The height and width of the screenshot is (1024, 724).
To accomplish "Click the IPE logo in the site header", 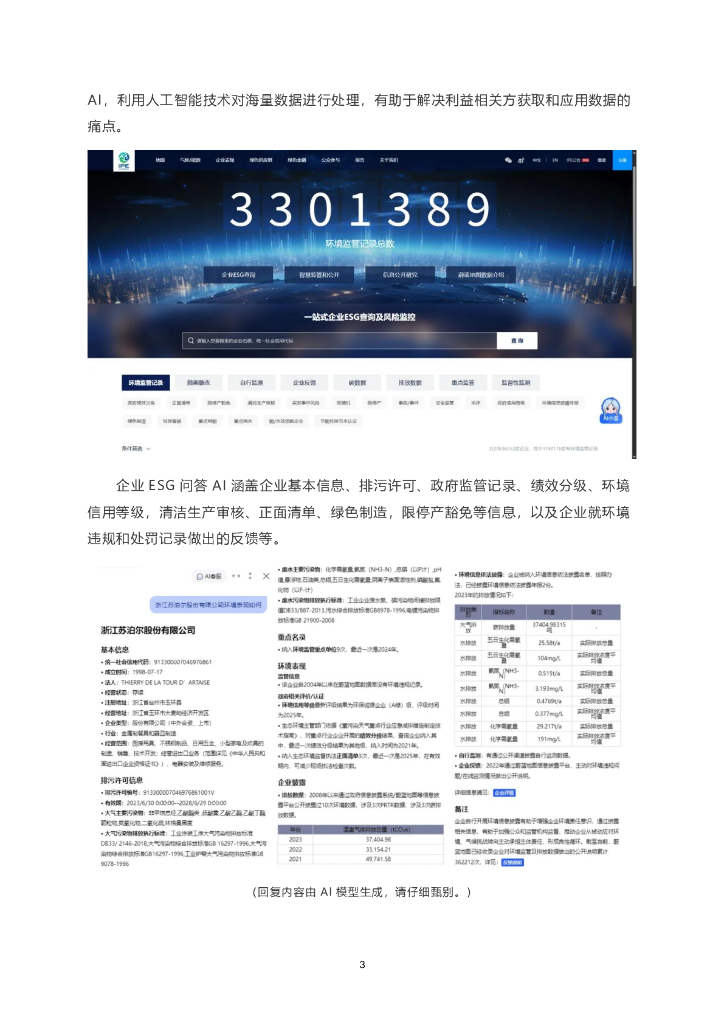I will click(123, 160).
